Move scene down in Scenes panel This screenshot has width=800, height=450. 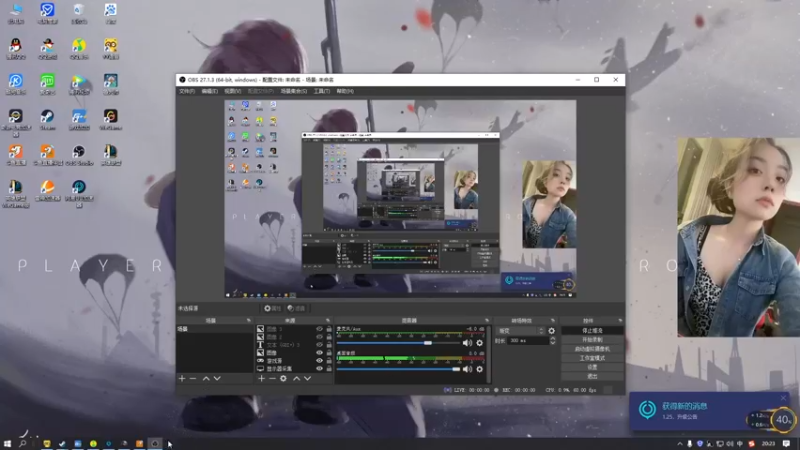pyautogui.click(x=217, y=379)
